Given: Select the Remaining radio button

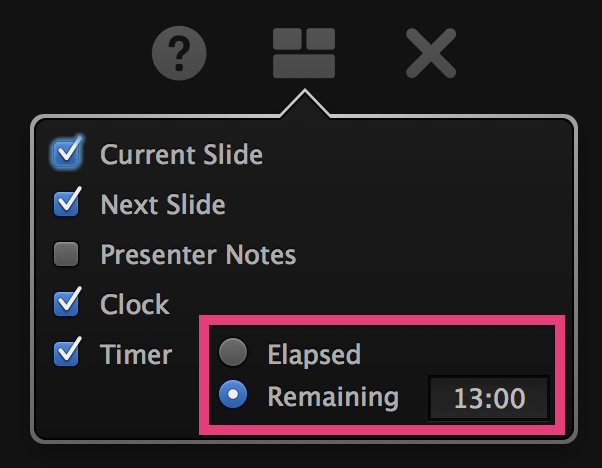Looking at the screenshot, I should [233, 396].
